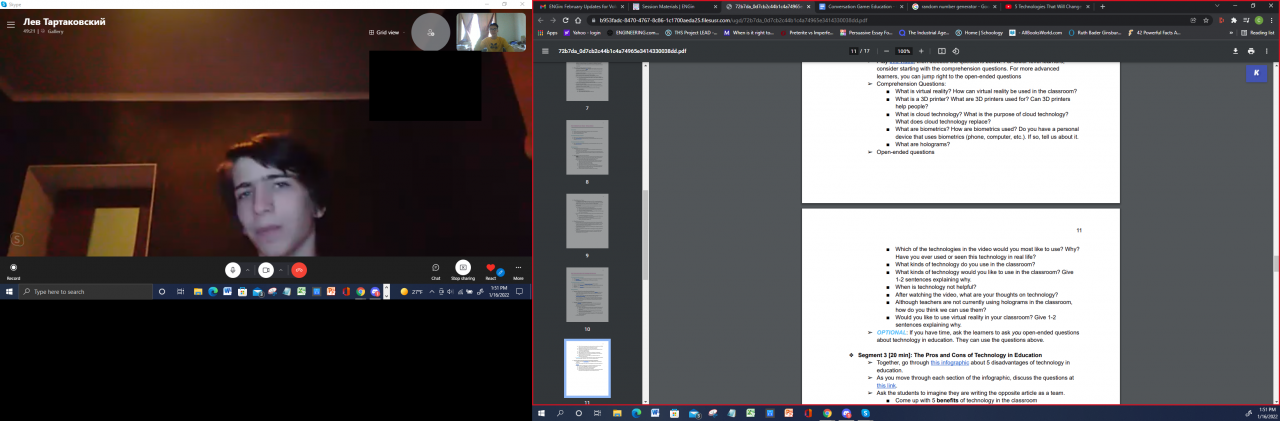The height and width of the screenshot is (421, 1280).
Task: Expand camera options arrow beside the video button
Action: tap(279, 270)
